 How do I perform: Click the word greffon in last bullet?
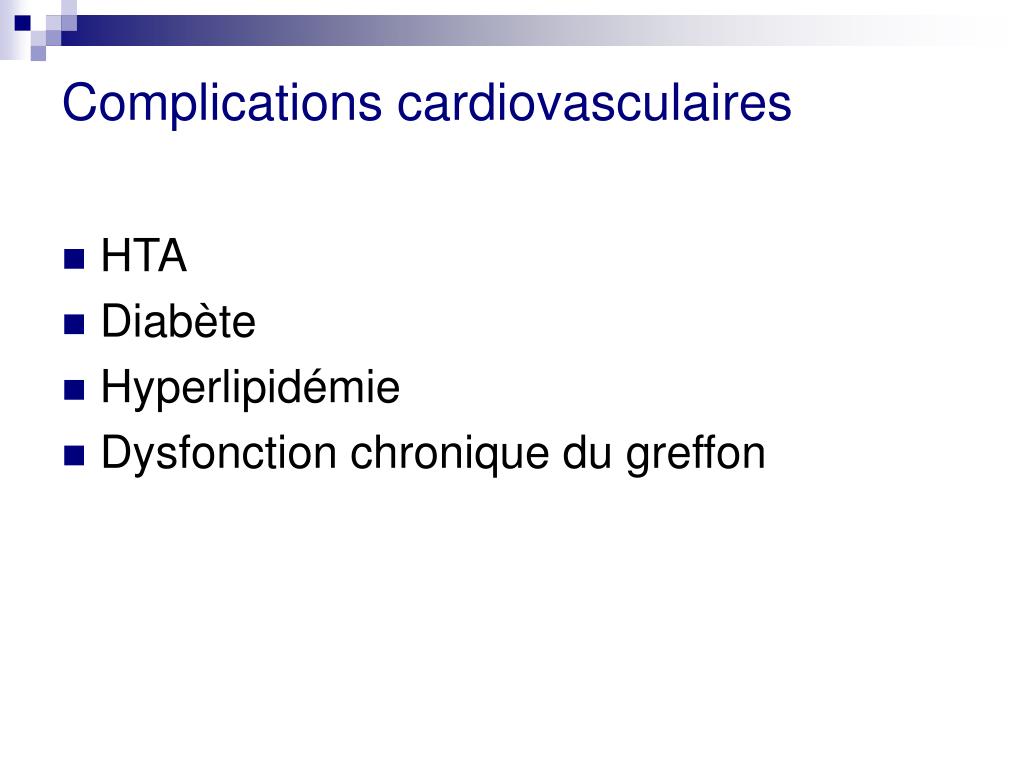tap(696, 454)
